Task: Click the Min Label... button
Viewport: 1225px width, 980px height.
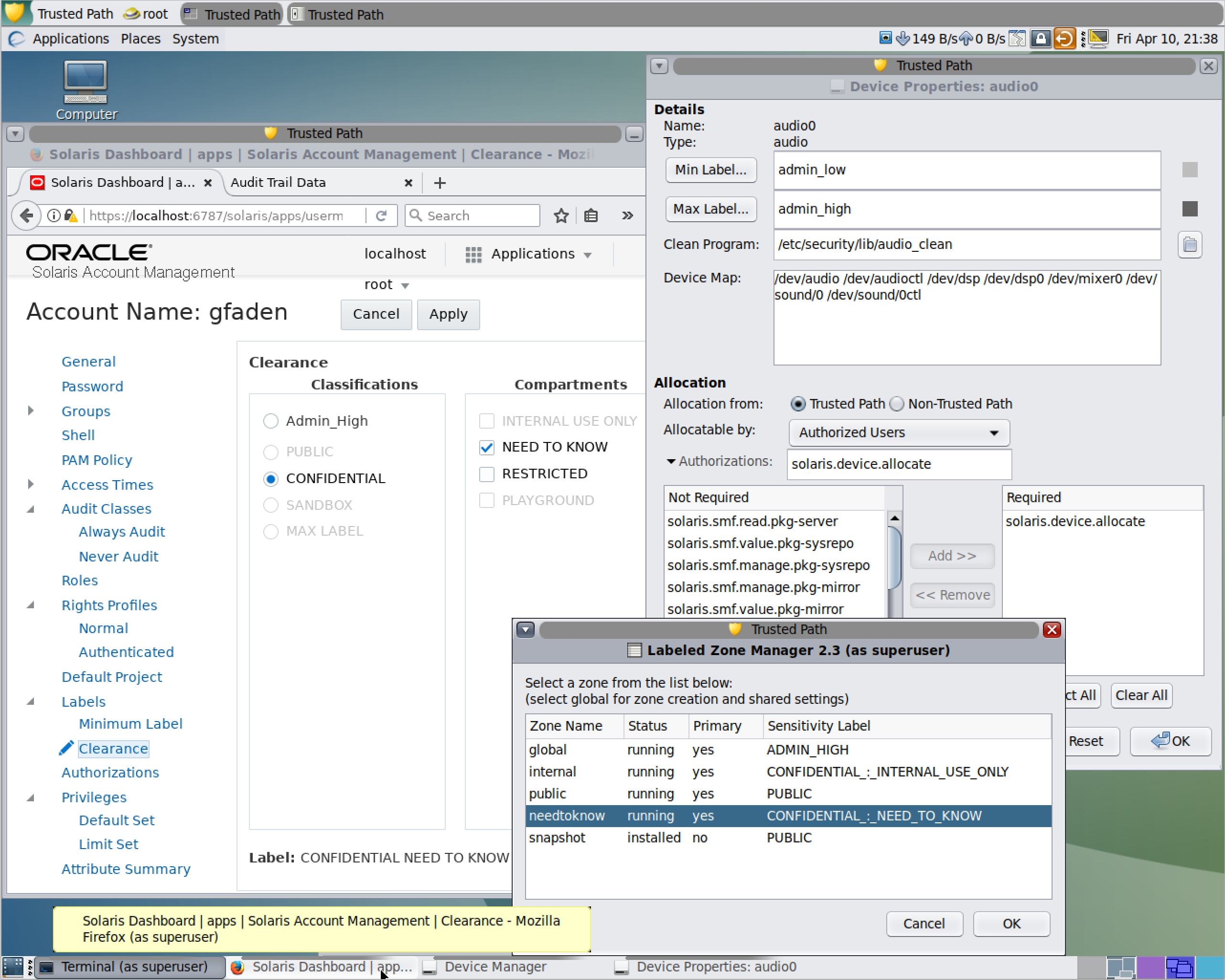Action: 711,170
